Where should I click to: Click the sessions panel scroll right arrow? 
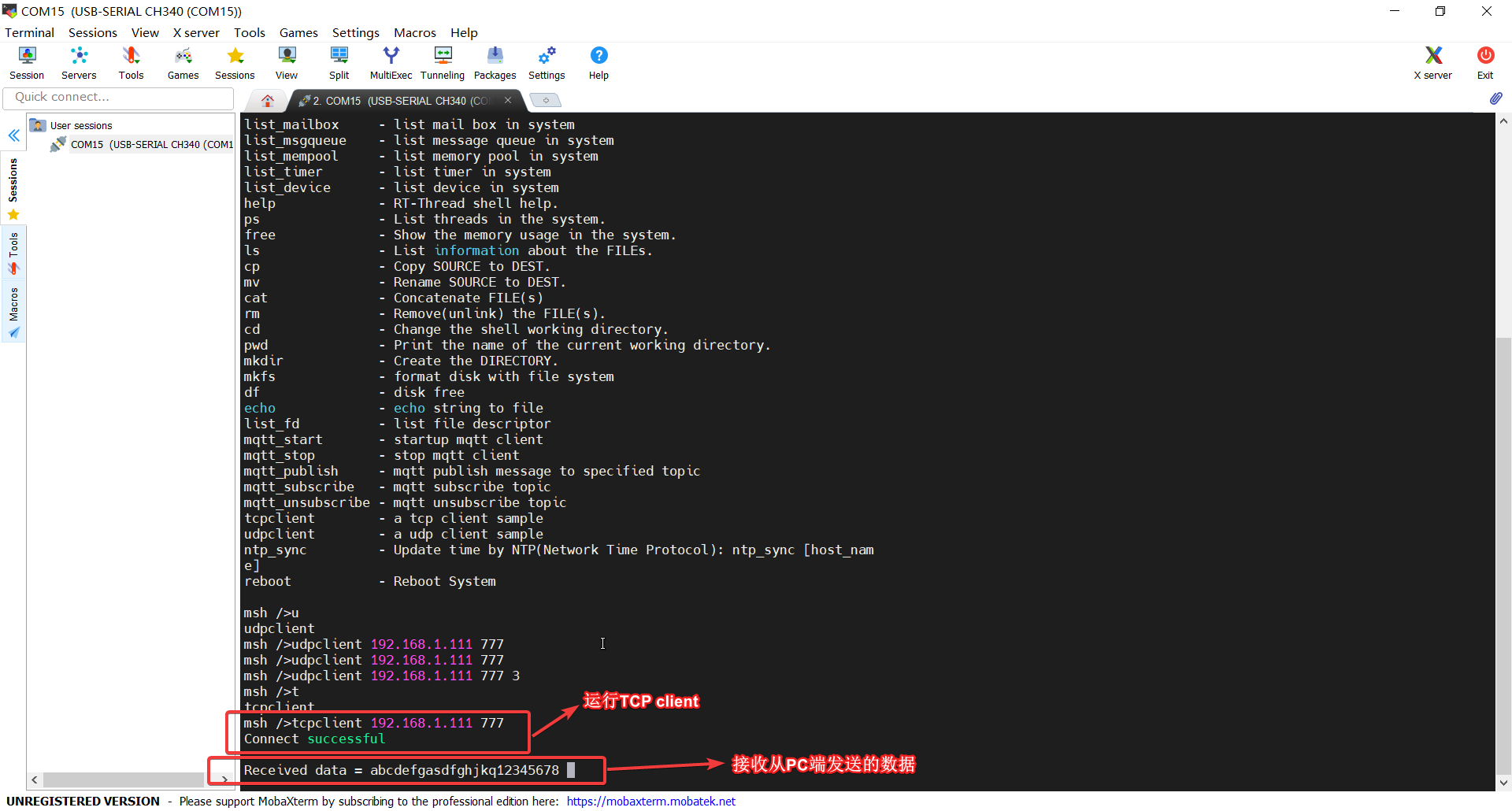[225, 780]
